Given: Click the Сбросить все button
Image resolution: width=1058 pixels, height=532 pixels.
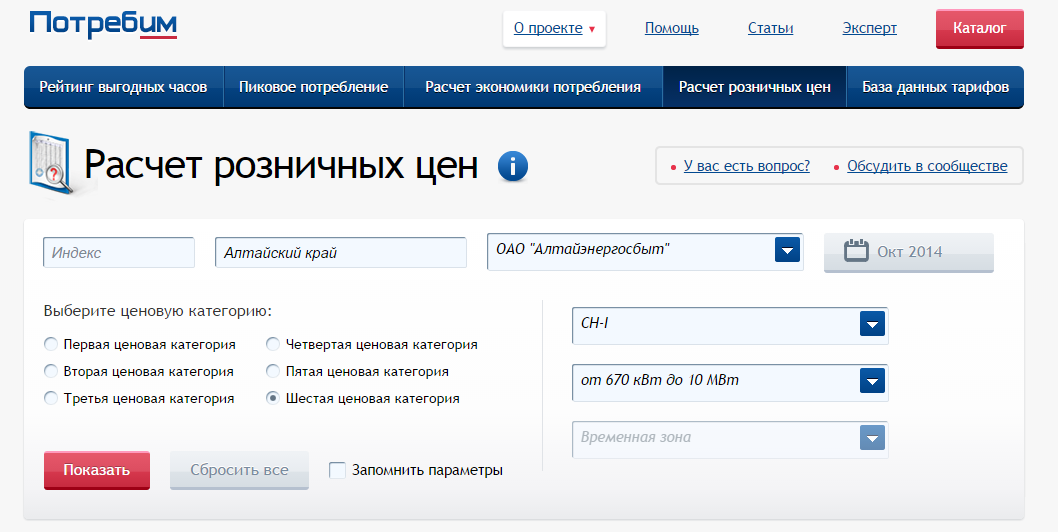Looking at the screenshot, I should pos(240,470).
